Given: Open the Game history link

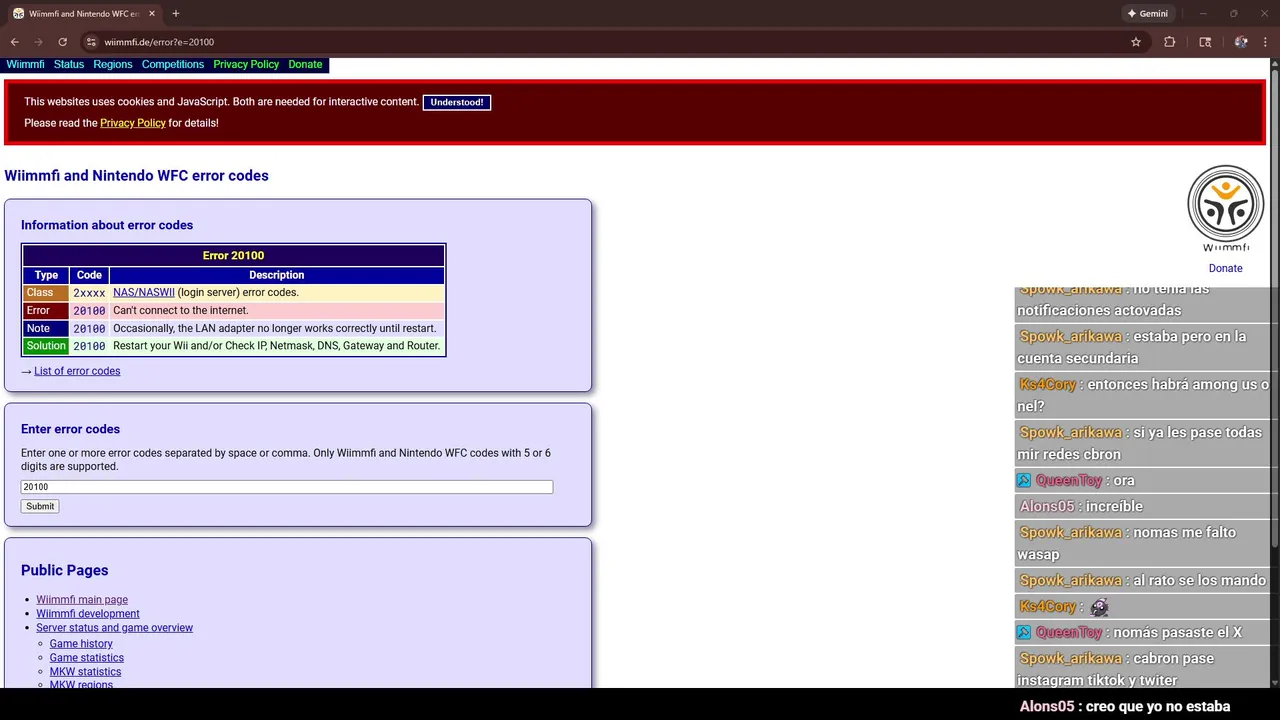Looking at the screenshot, I should [x=81, y=644].
